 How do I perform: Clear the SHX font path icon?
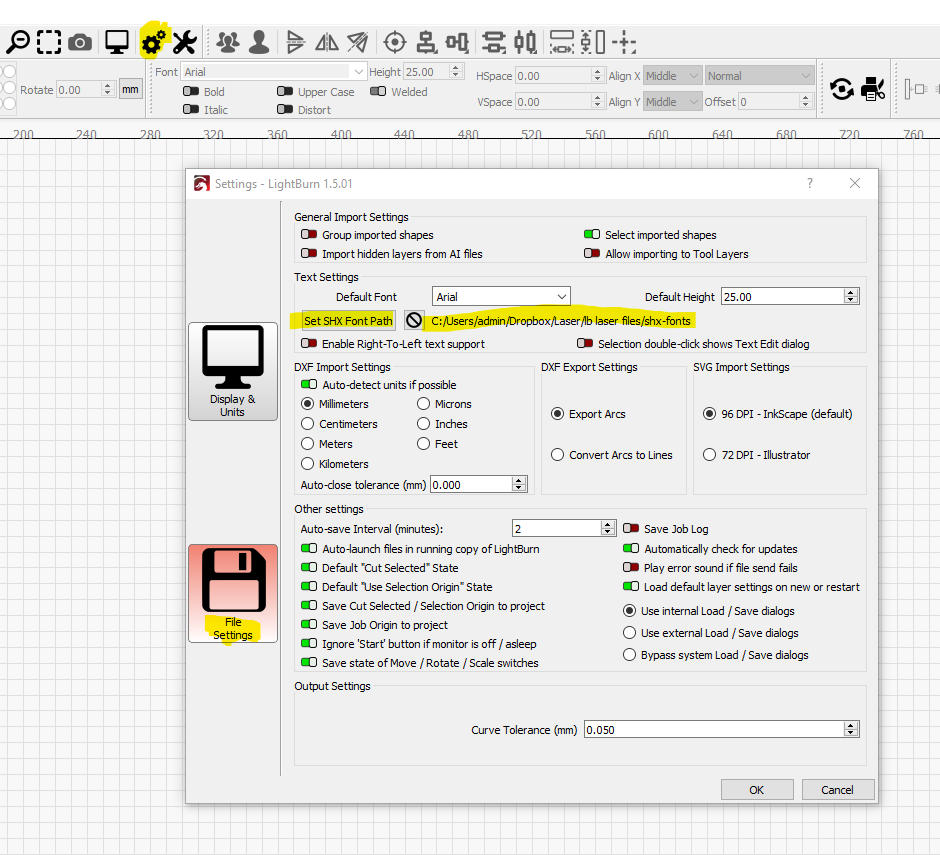pyautogui.click(x=414, y=321)
